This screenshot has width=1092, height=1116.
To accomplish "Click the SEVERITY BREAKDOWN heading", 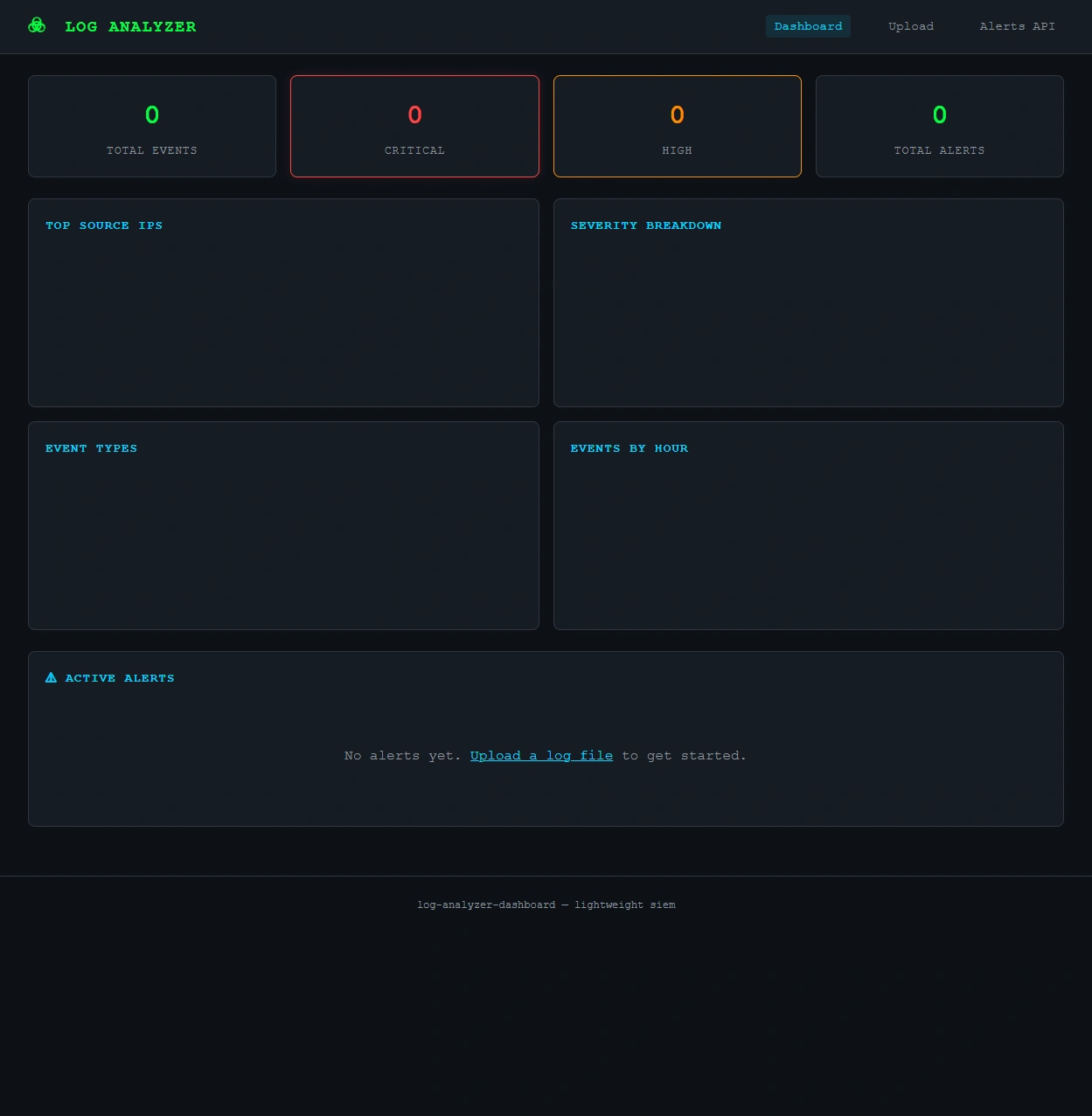I will pyautogui.click(x=646, y=225).
